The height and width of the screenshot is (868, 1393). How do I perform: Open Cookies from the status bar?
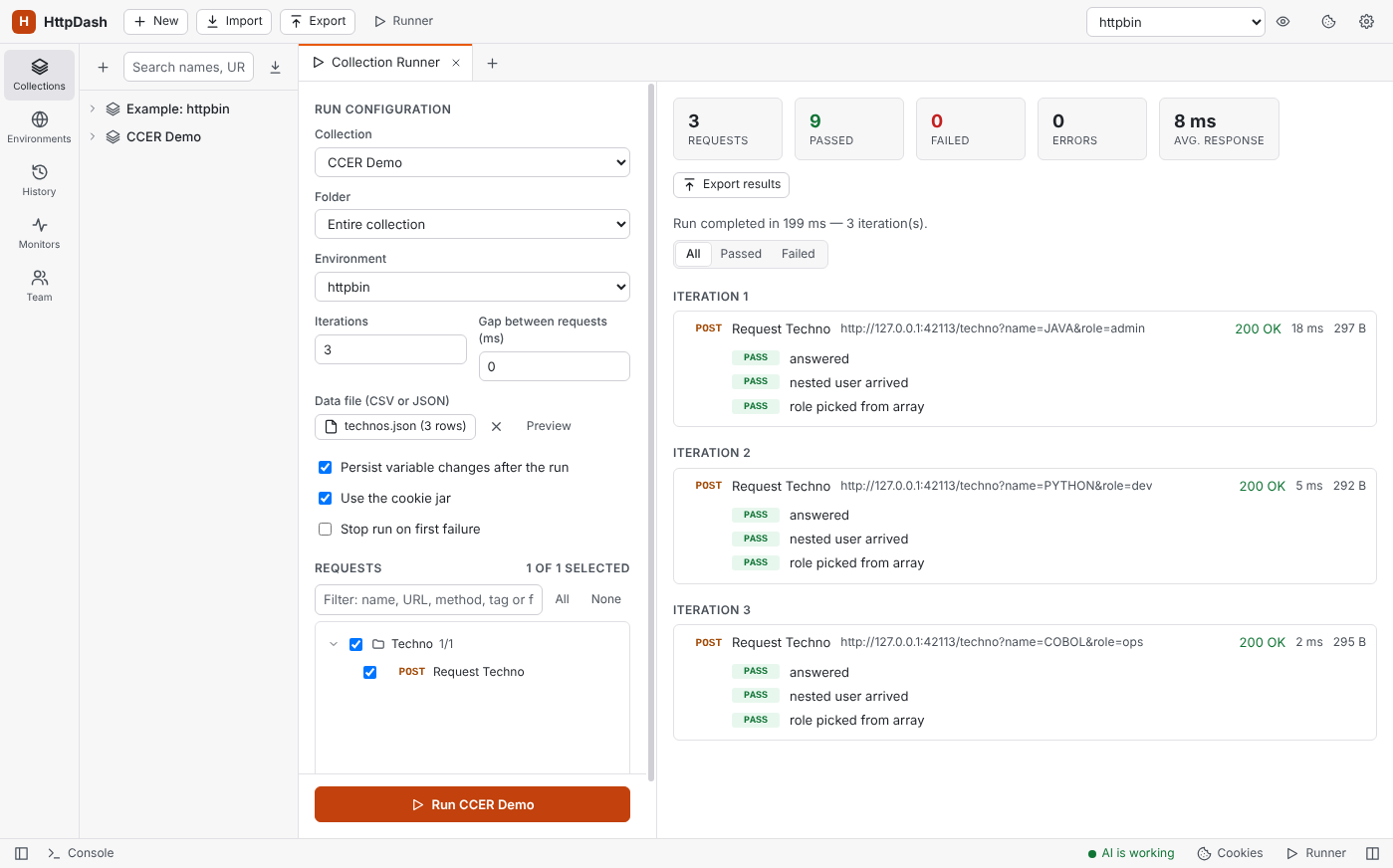point(1230,853)
